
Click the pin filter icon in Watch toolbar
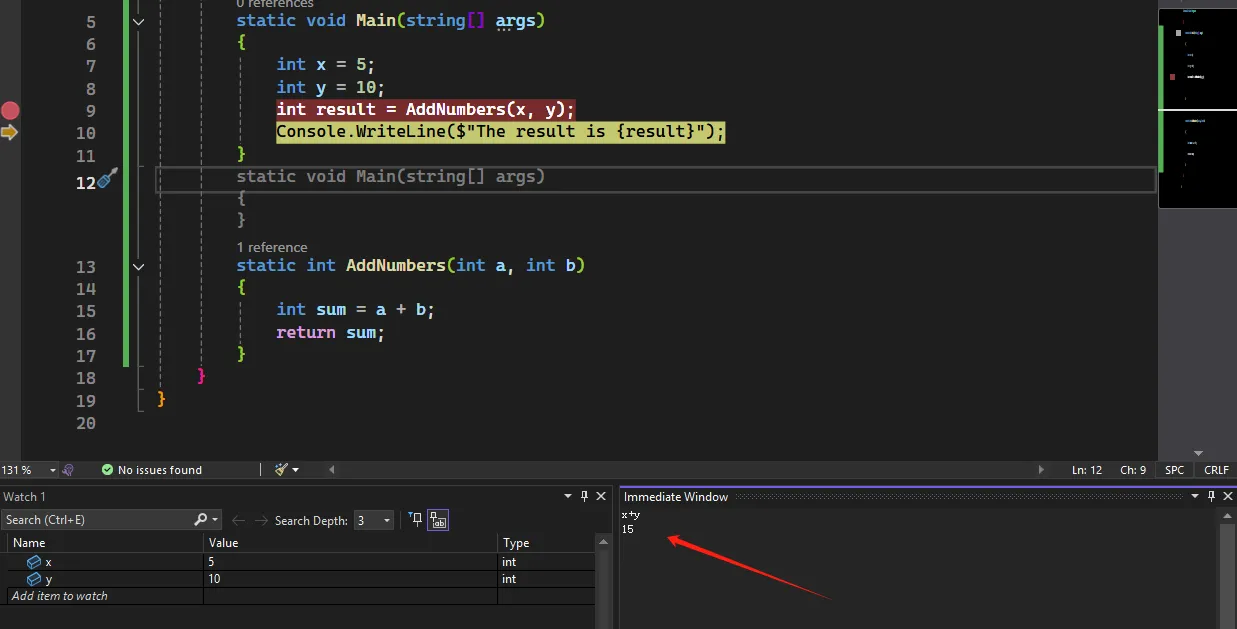416,519
